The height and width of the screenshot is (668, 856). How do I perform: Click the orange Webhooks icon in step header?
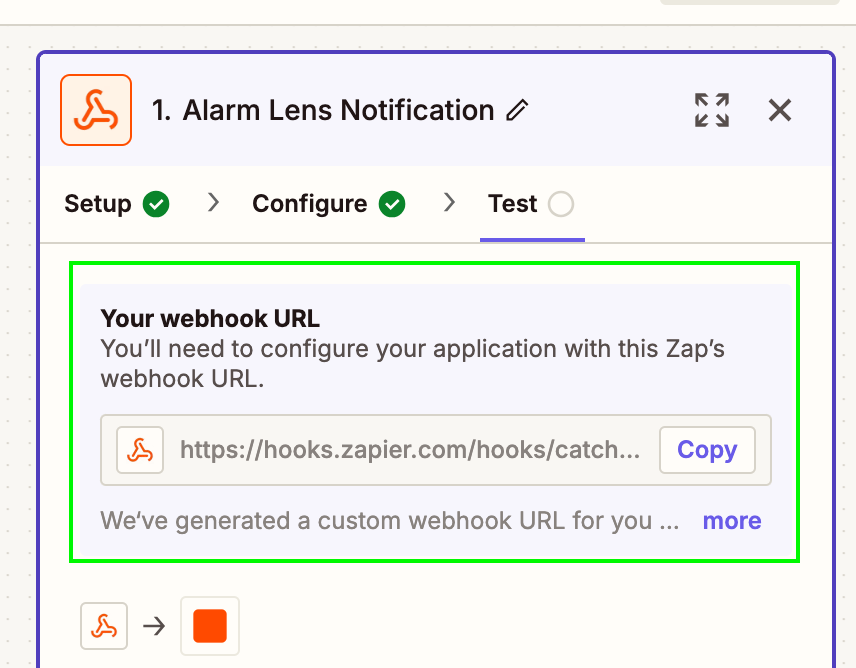(x=96, y=110)
